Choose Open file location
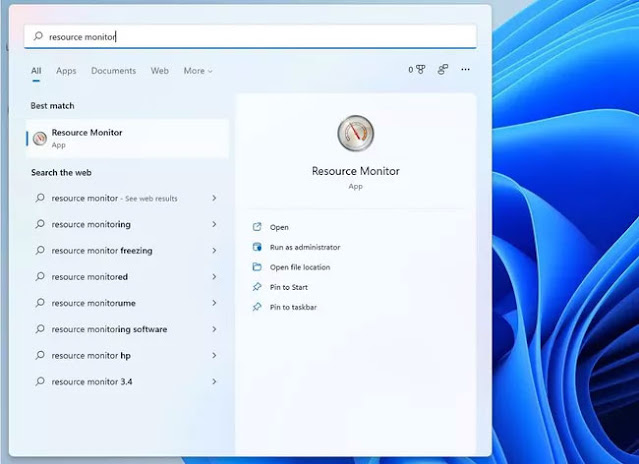639x464 pixels. pyautogui.click(x=300, y=267)
